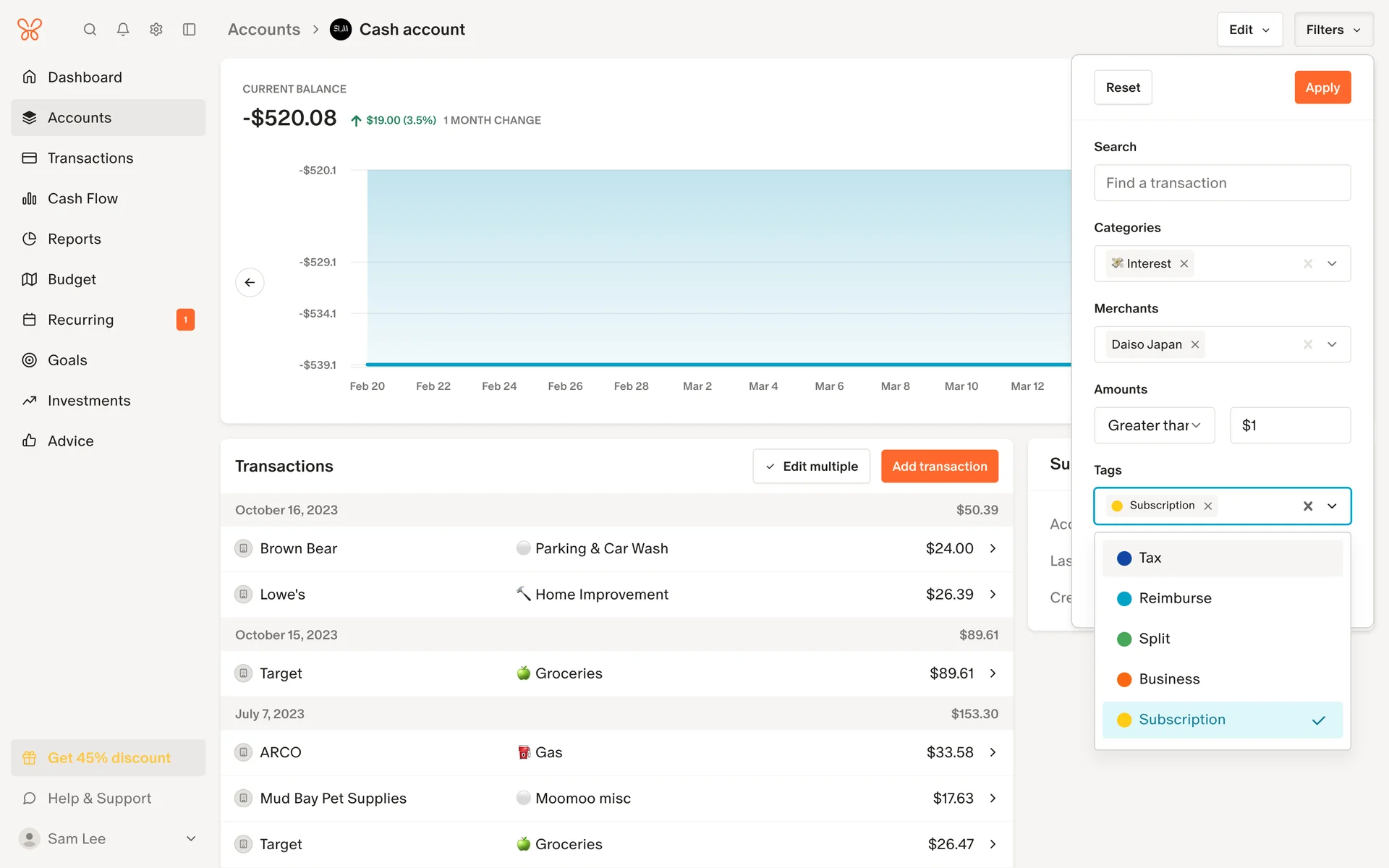Open settings via gear icon

(x=156, y=30)
